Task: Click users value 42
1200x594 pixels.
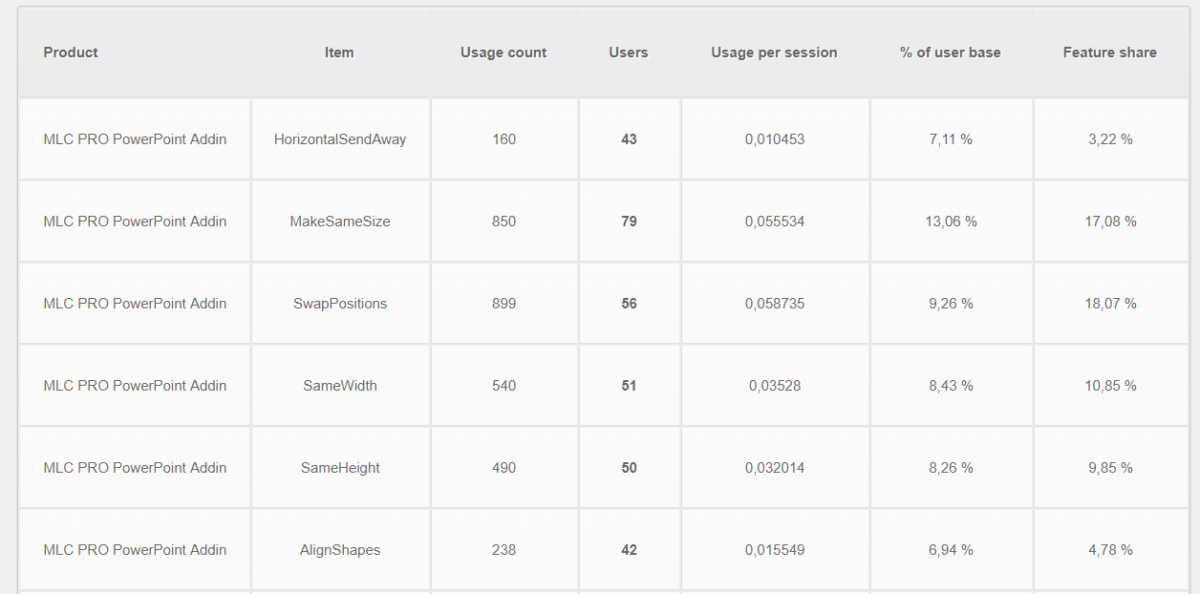Action: [x=629, y=549]
